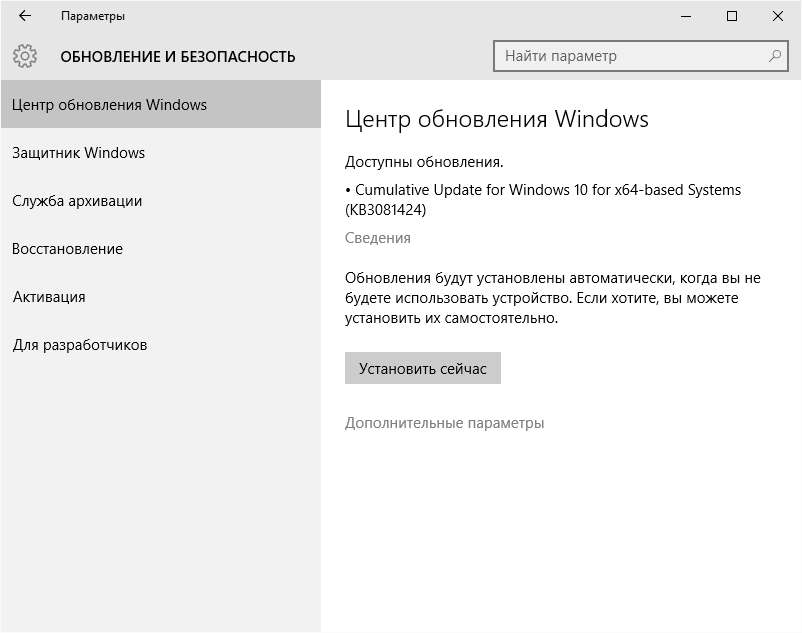This screenshot has width=802, height=633.
Task: Select 'Центр обновления Windows' in sidebar
Action: tap(161, 104)
